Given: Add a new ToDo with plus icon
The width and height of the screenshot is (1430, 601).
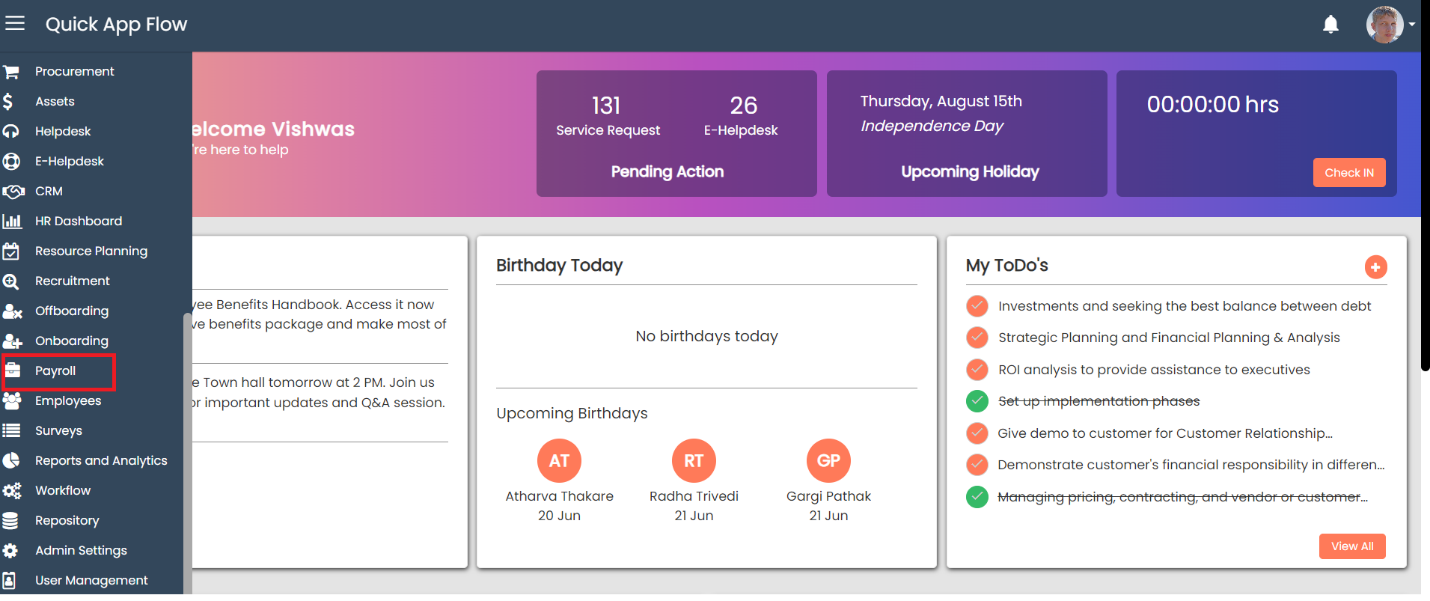Looking at the screenshot, I should 1375,267.
